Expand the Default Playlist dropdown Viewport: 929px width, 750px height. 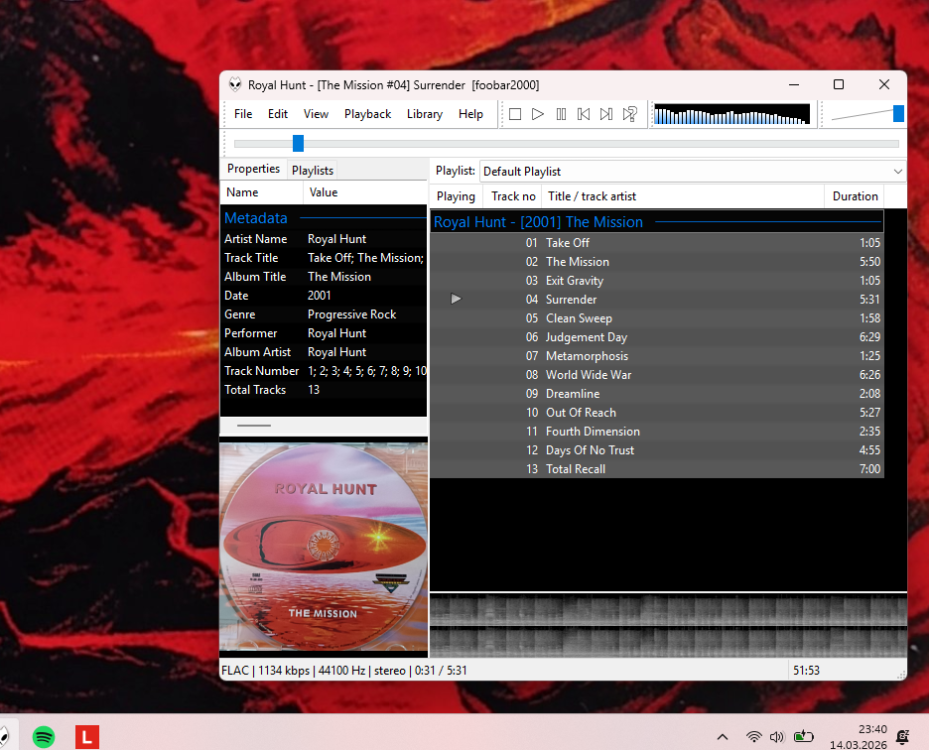click(x=896, y=172)
